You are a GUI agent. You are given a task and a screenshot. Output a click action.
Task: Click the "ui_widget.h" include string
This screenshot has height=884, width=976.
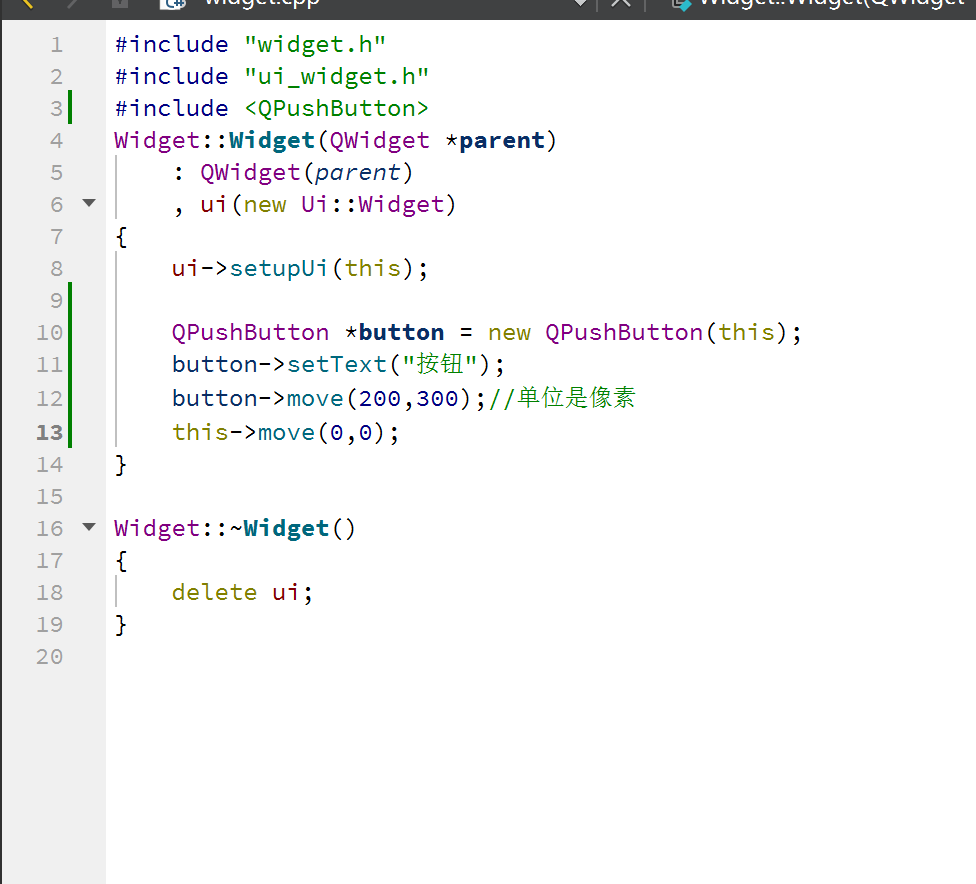[x=337, y=77]
